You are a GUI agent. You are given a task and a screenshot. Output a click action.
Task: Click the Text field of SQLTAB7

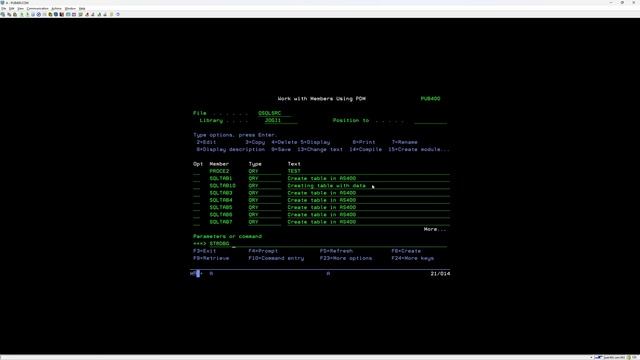[369, 222]
